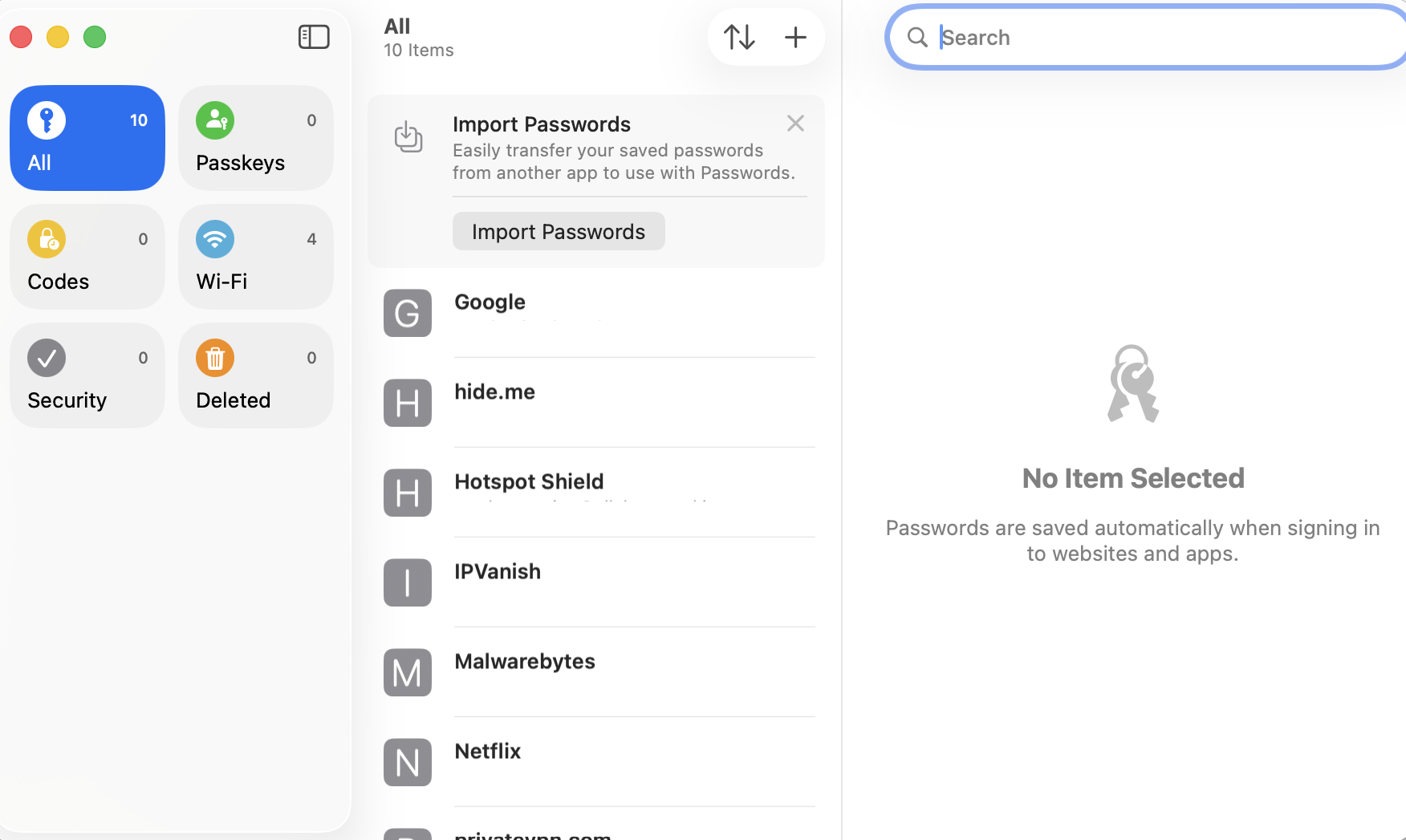Select the All passwords category
This screenshot has height=840, width=1406.
pyautogui.click(x=87, y=138)
